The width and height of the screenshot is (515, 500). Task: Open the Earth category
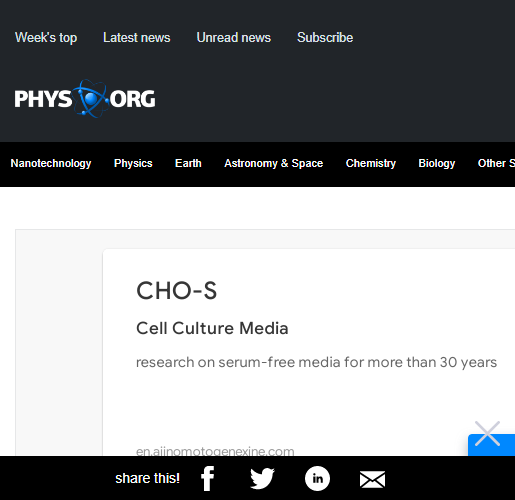point(188,163)
